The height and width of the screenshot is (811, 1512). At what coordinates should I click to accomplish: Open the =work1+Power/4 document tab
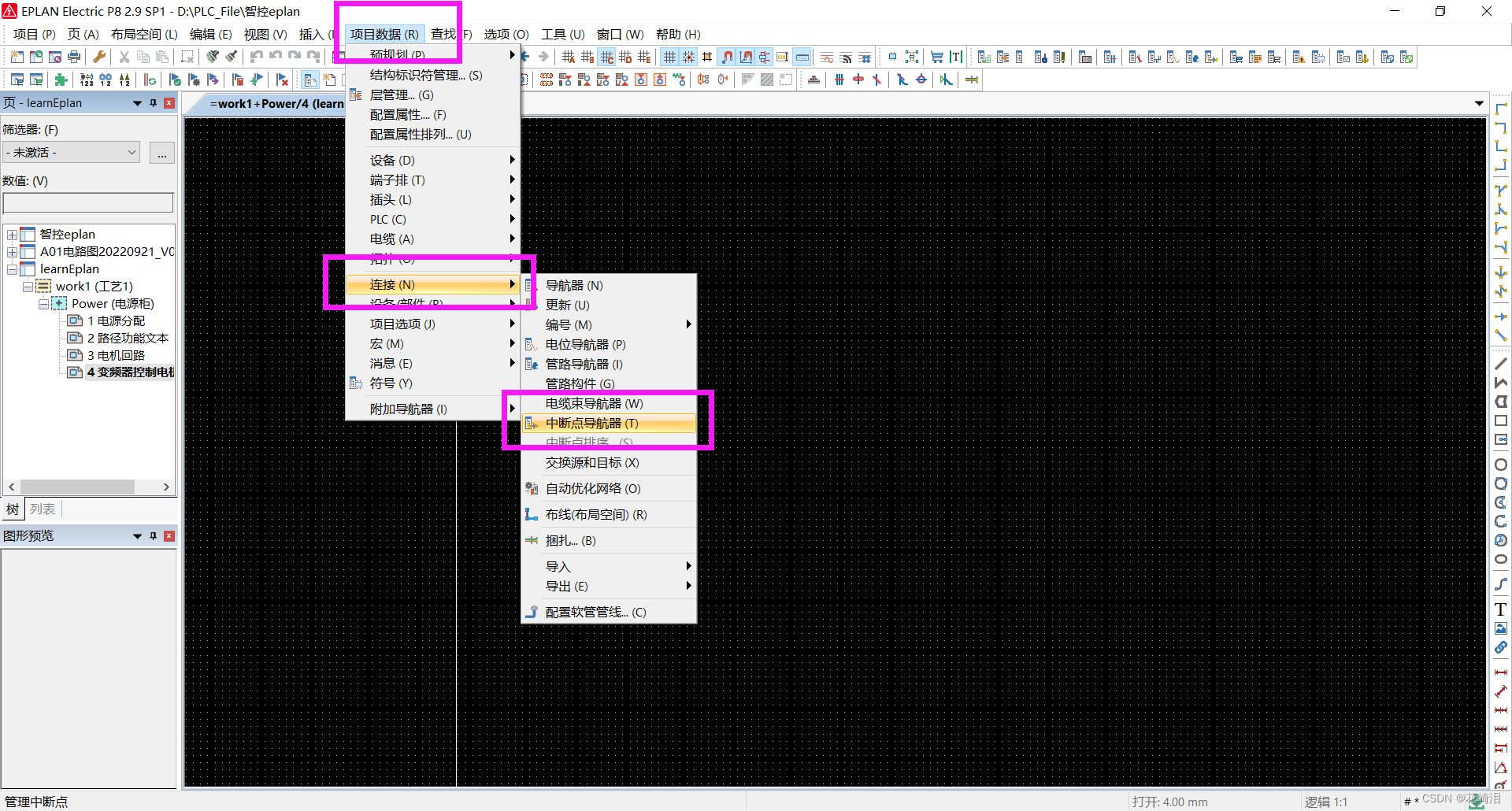click(x=276, y=104)
